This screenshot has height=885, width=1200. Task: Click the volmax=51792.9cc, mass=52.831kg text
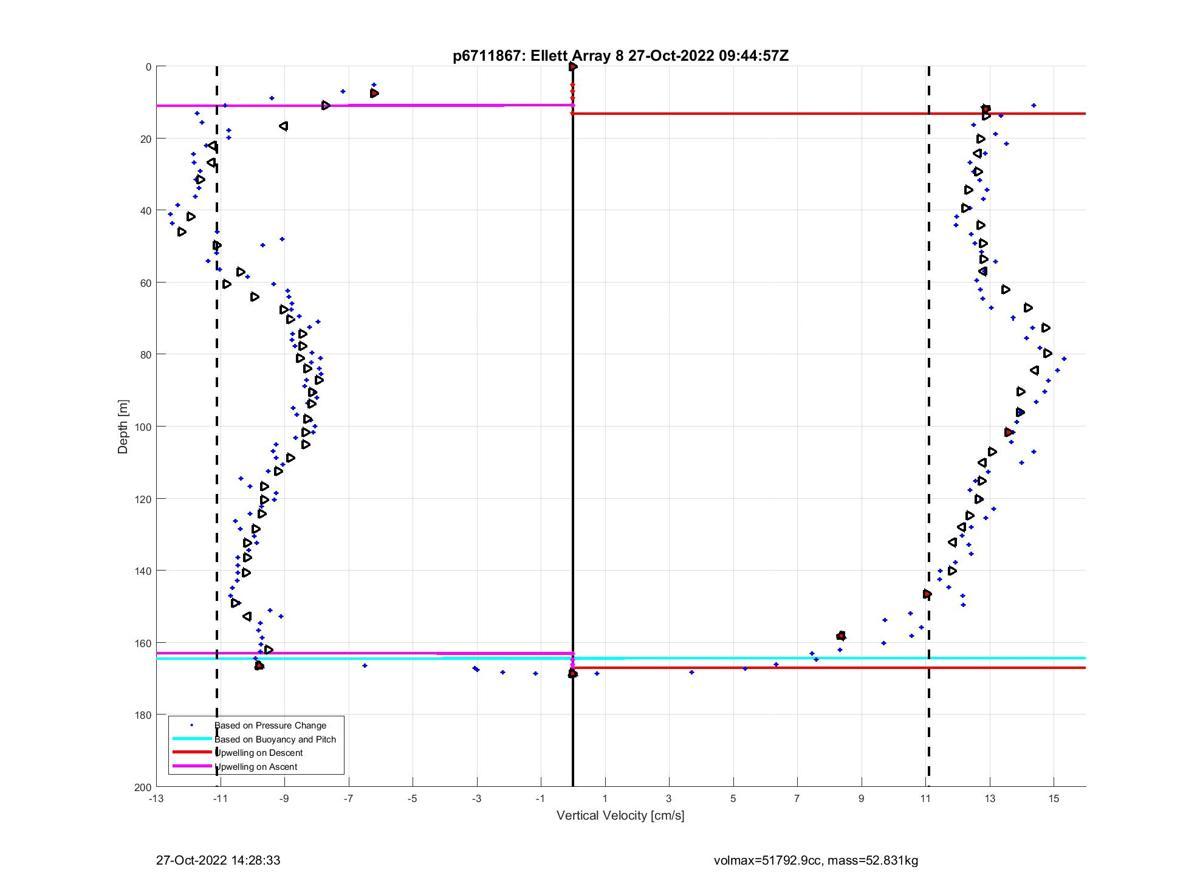point(816,860)
